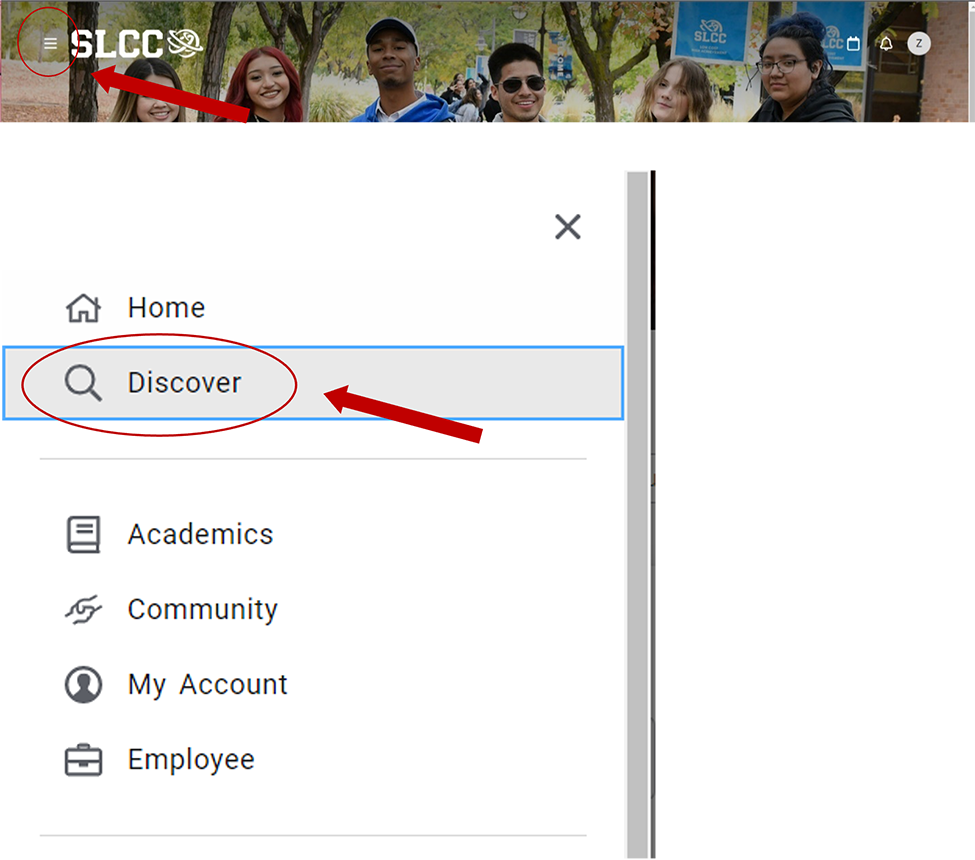Click the navigation panel's vertical scrollbar

pos(637,500)
